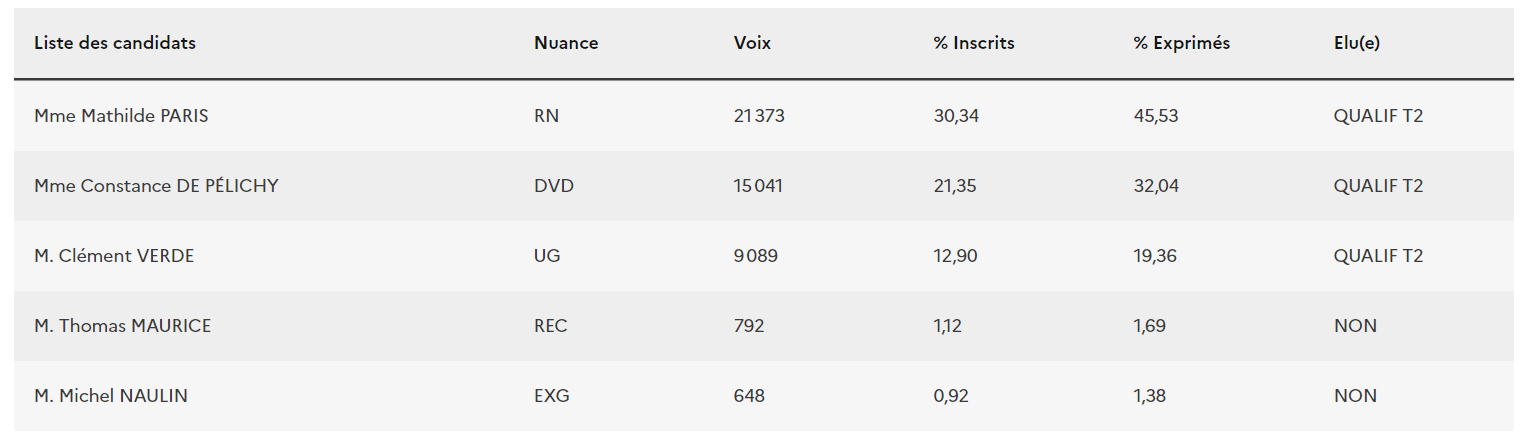1520x442 pixels.
Task: Click the 'Nuance' column header
Action: pyautogui.click(x=566, y=43)
